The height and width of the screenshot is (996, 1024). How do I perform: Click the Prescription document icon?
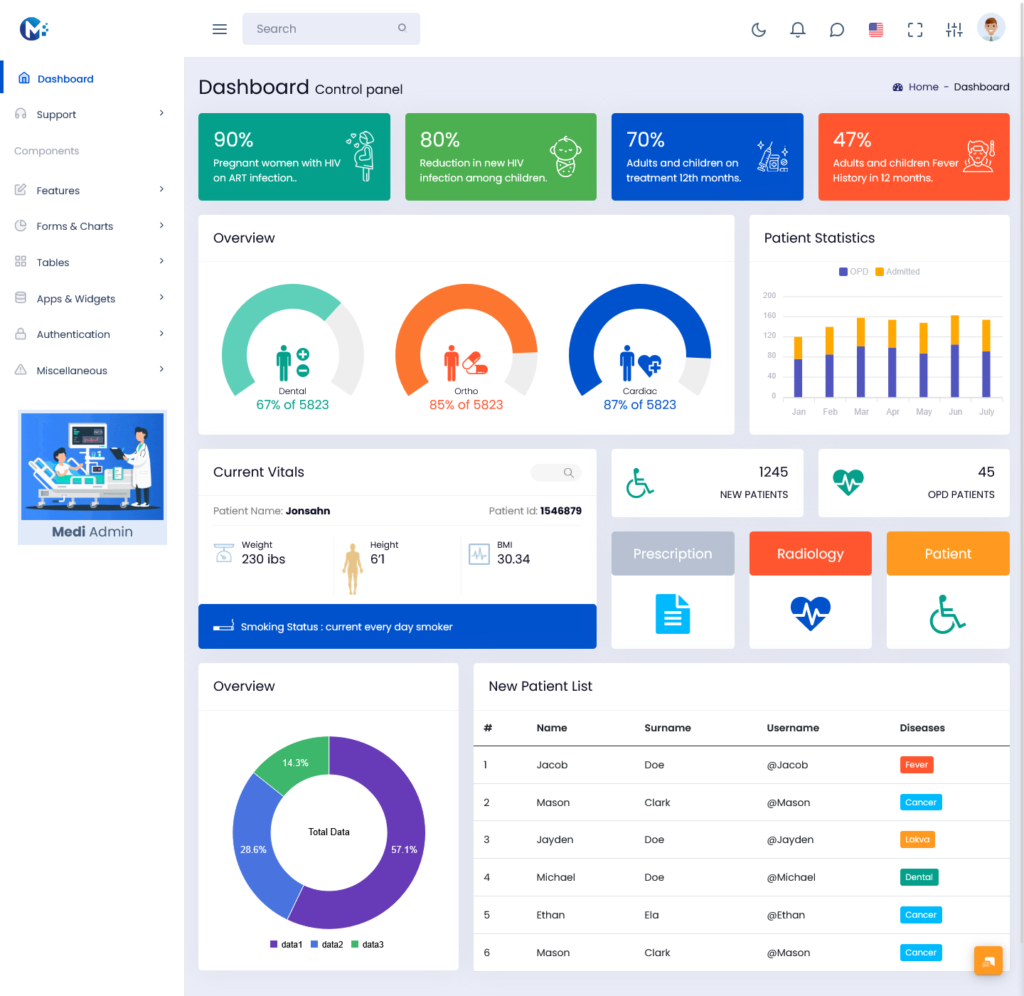pos(673,613)
